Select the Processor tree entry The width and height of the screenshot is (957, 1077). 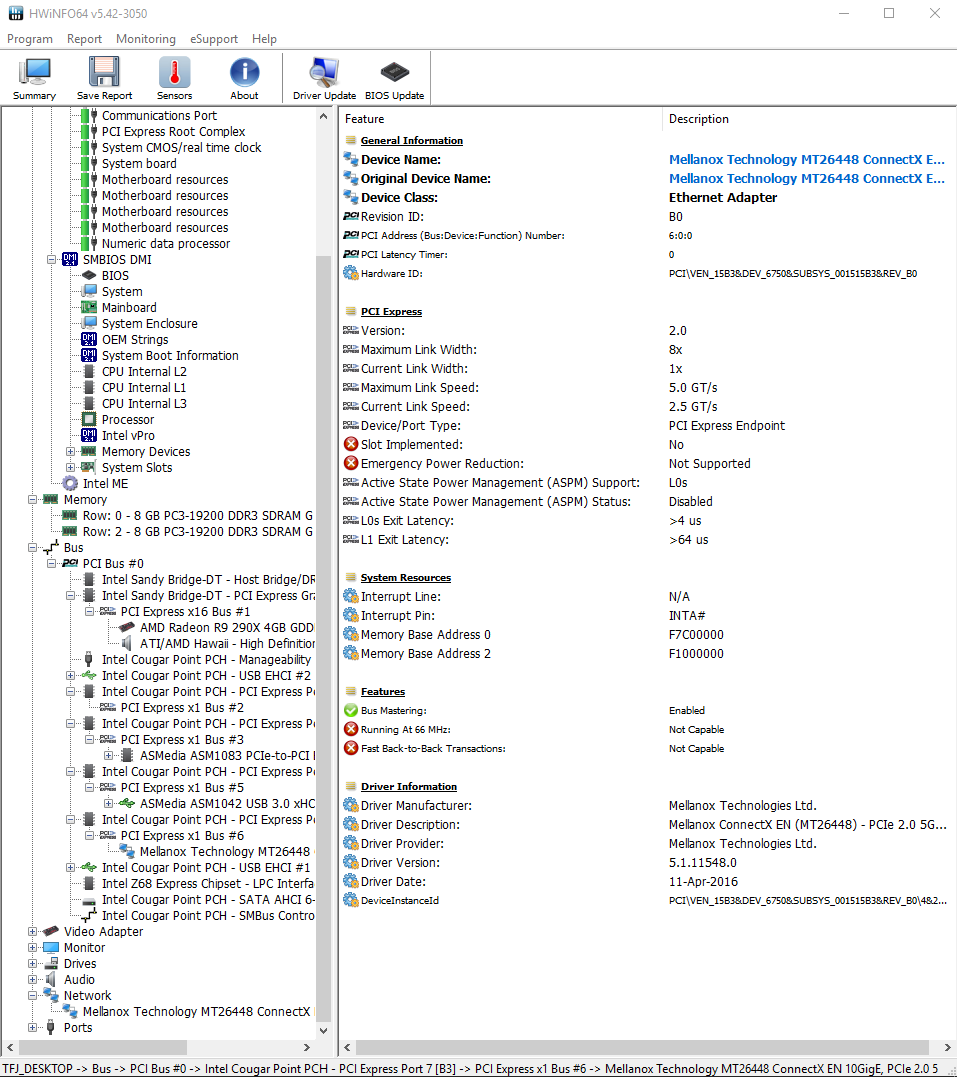tap(128, 420)
